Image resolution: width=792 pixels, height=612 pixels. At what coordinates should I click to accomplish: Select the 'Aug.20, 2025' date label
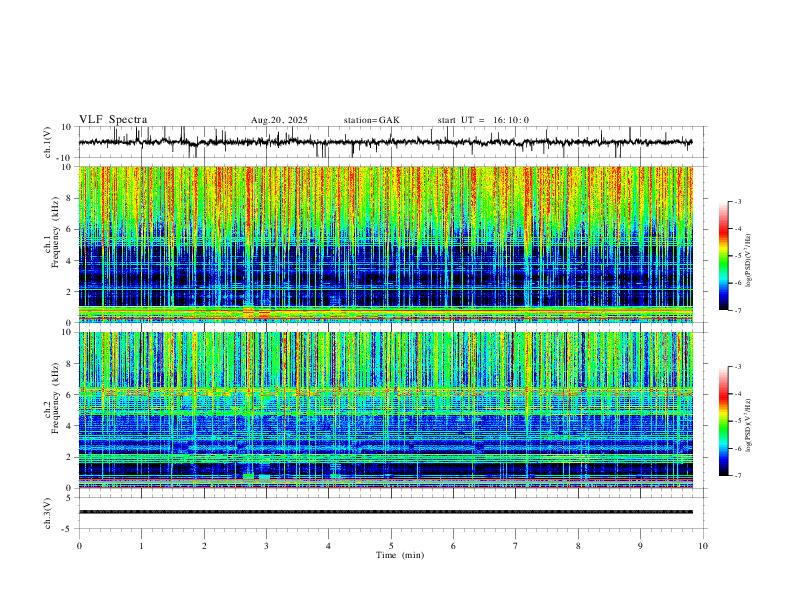pyautogui.click(x=279, y=120)
